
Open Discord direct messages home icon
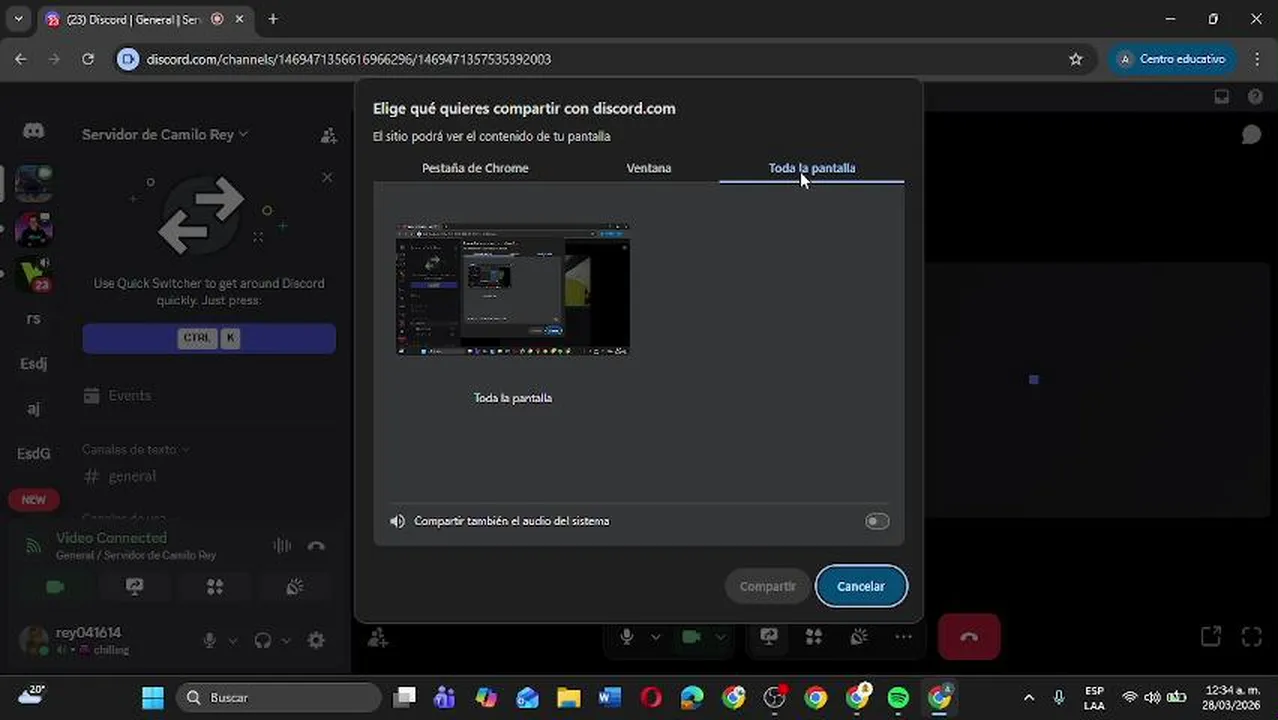33,132
